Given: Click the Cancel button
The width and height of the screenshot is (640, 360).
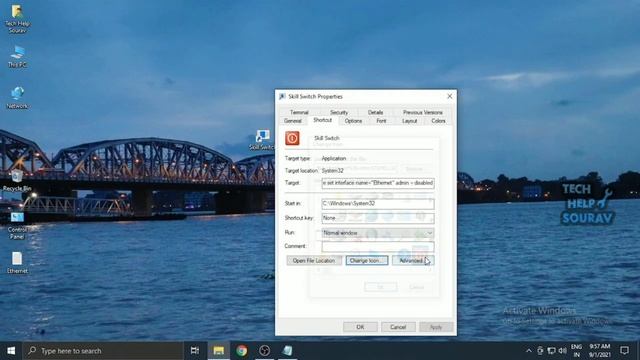Looking at the screenshot, I should (398, 327).
